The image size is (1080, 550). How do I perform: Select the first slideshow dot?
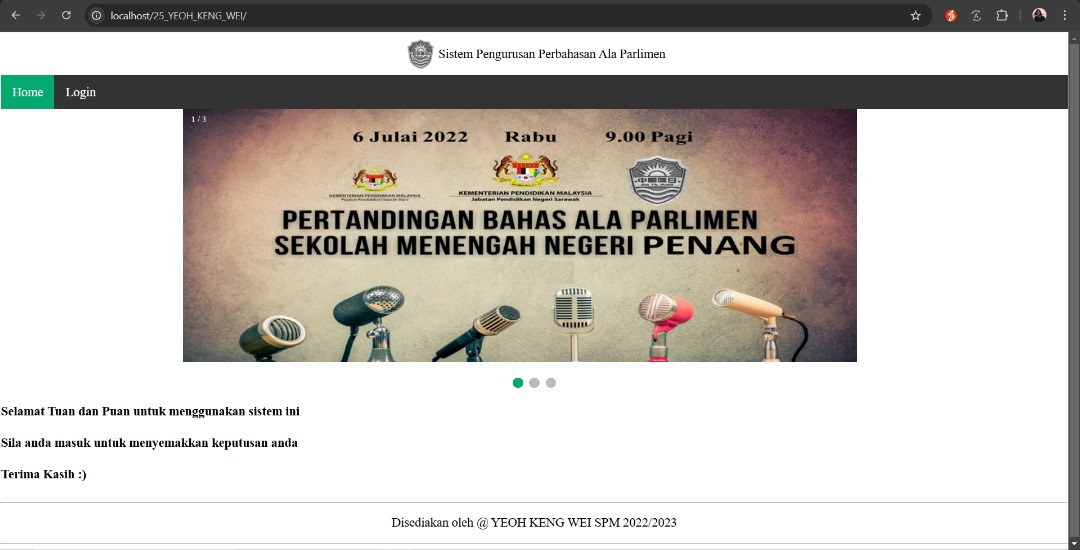tap(518, 383)
